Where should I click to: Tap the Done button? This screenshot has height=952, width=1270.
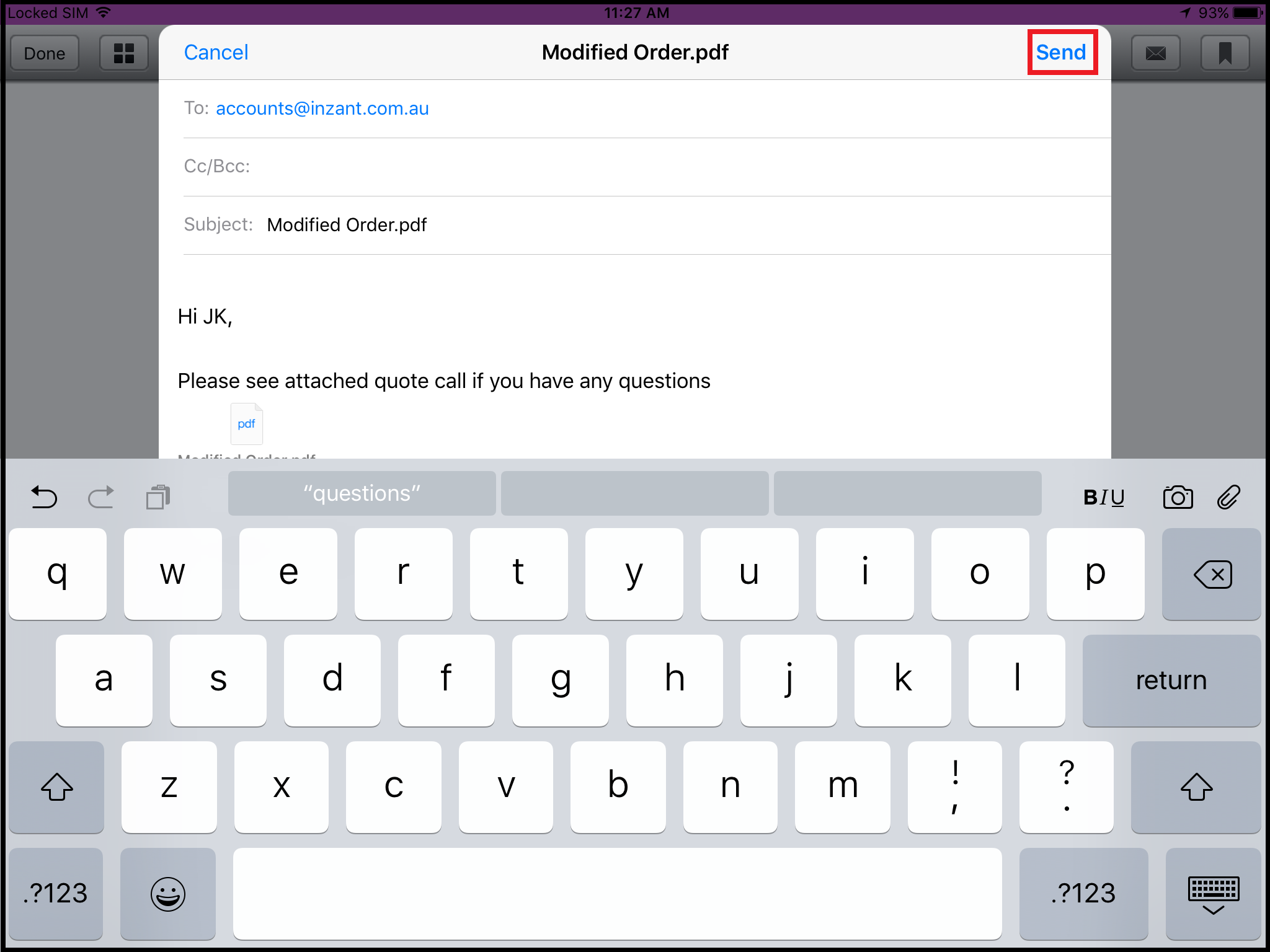click(x=45, y=53)
